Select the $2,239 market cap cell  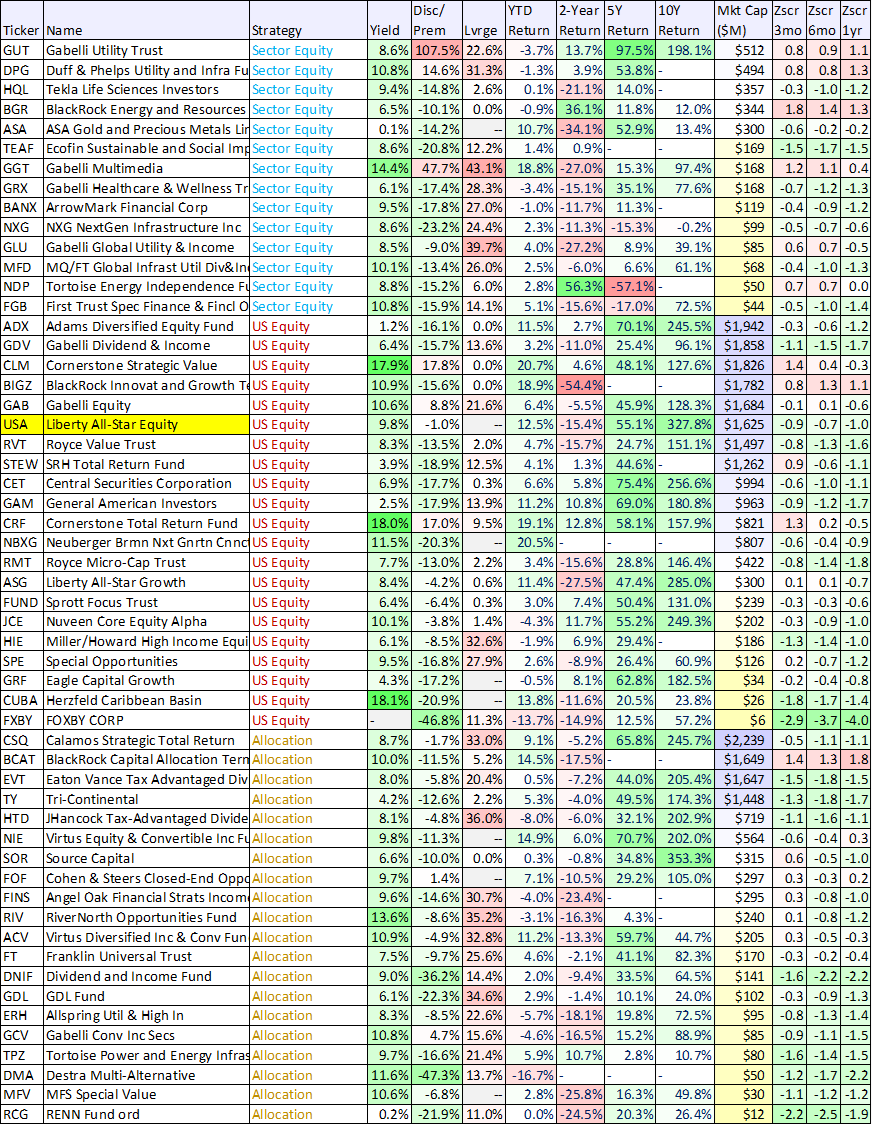coord(742,740)
